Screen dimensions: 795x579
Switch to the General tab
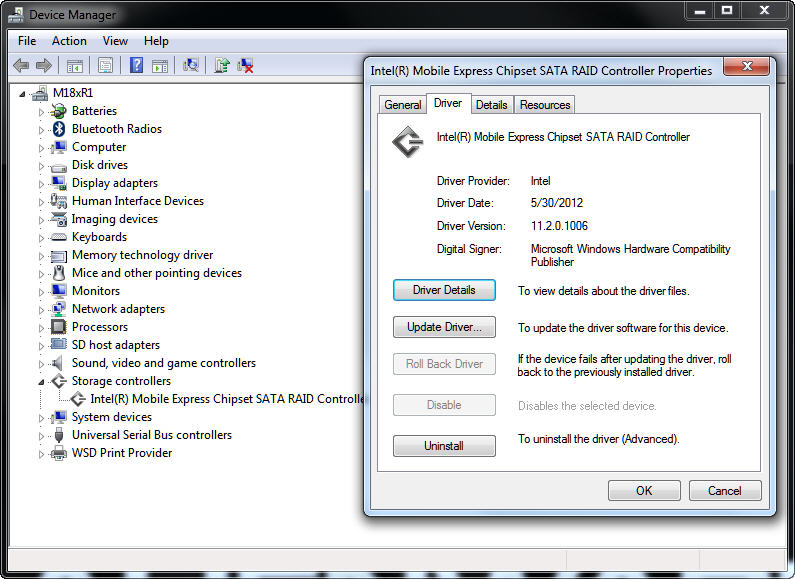(403, 105)
